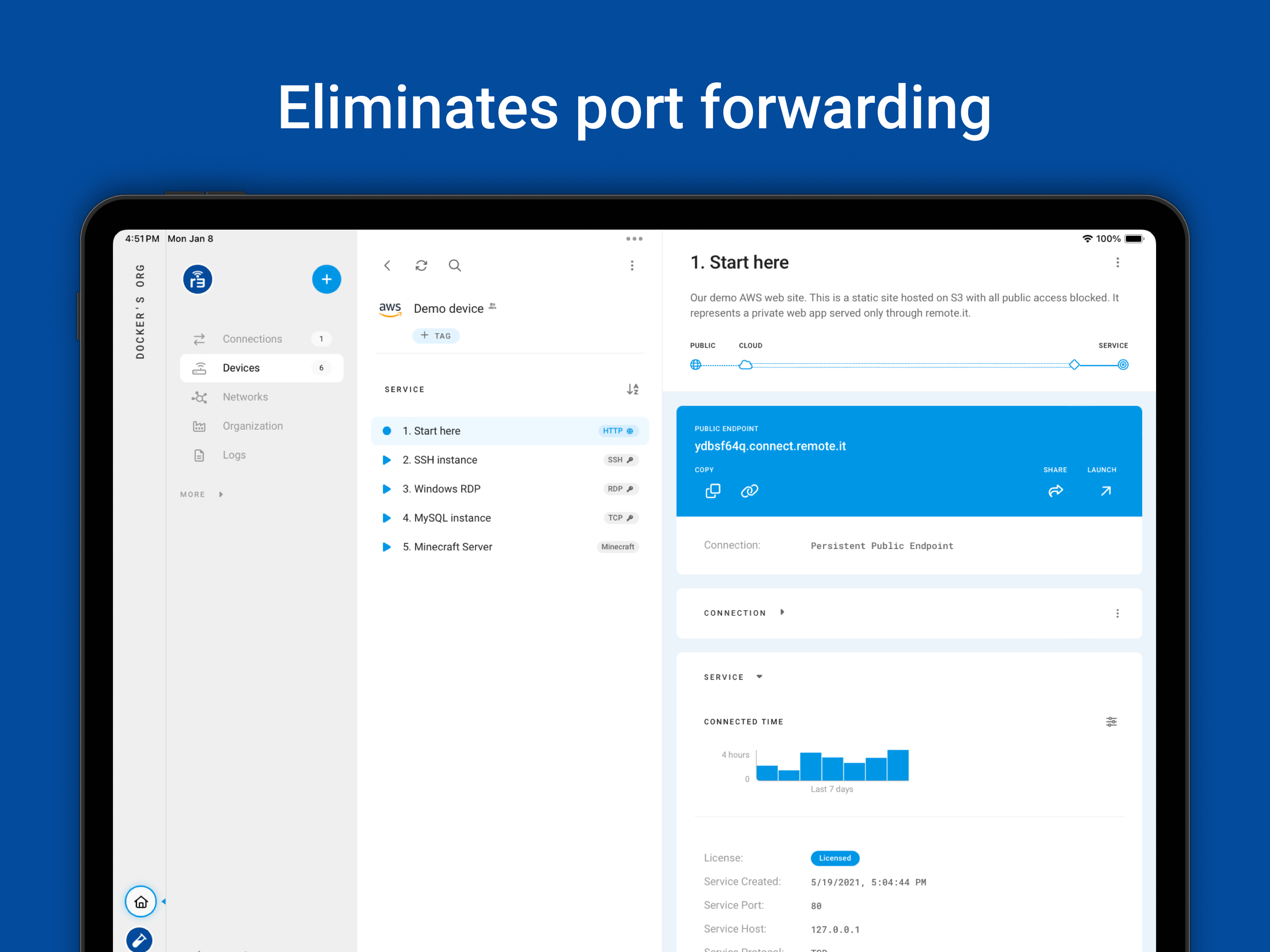This screenshot has width=1270, height=952.
Task: Launch the endpoint with the diagonal arrow
Action: (1105, 491)
